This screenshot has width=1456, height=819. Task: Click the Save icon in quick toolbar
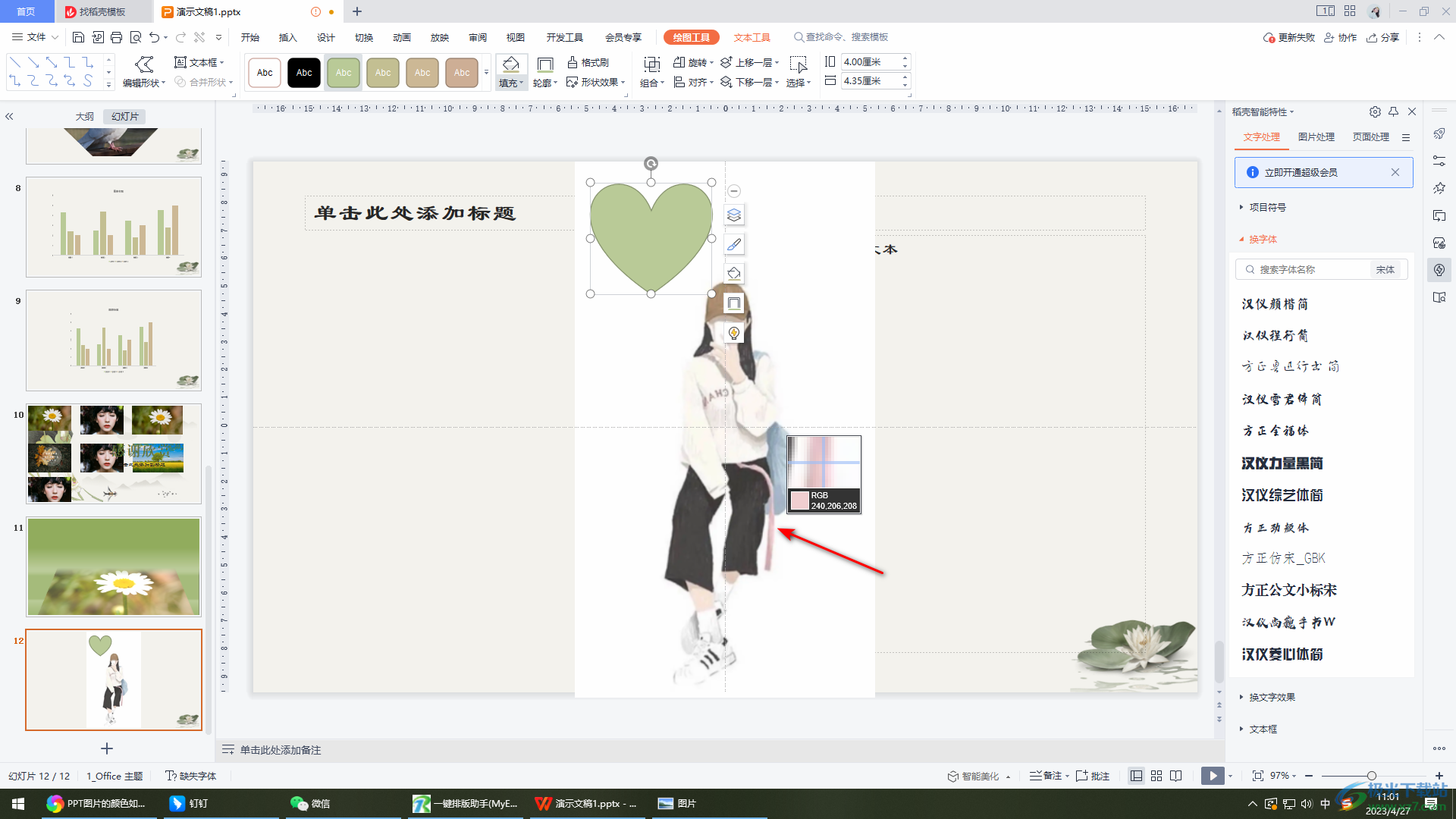point(78,37)
